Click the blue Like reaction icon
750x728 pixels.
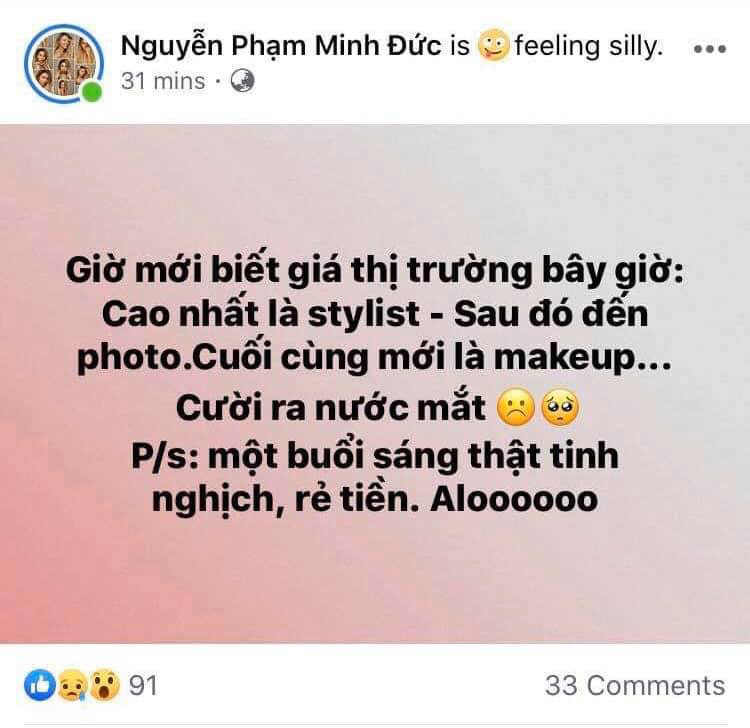tap(40, 685)
